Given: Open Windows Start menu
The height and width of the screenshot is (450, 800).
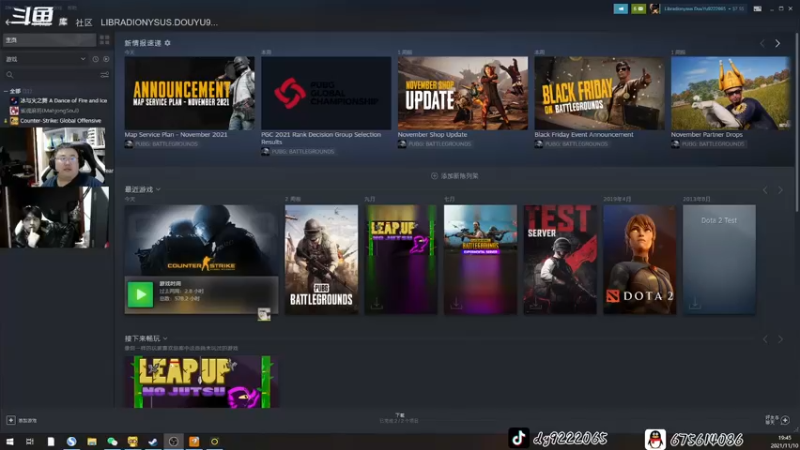Looking at the screenshot, I should pyautogui.click(x=10, y=441).
